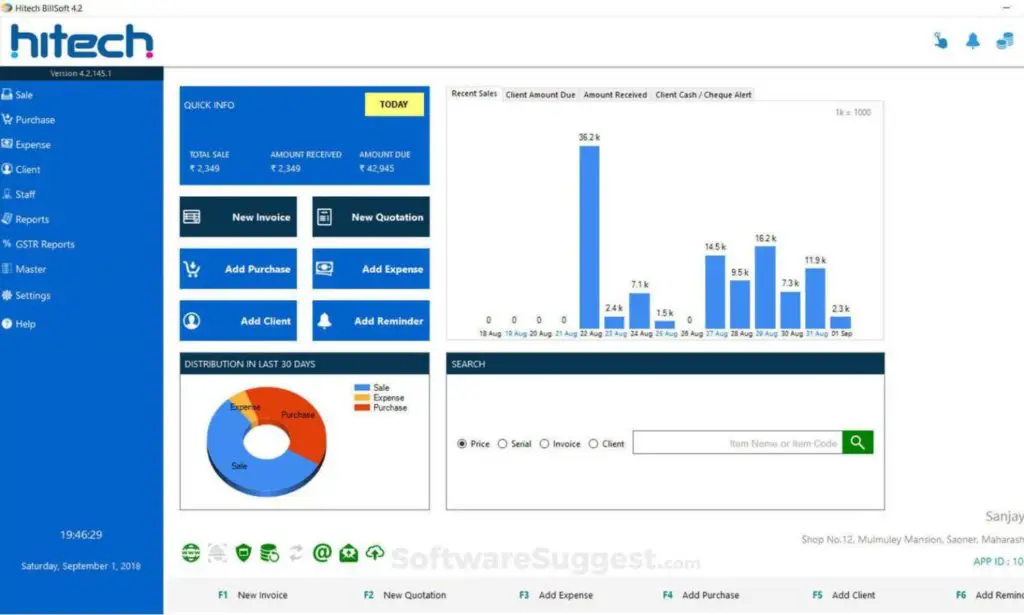Viewport: 1024px width, 615px height.
Task: Click the green www globe icon
Action: pos(191,553)
